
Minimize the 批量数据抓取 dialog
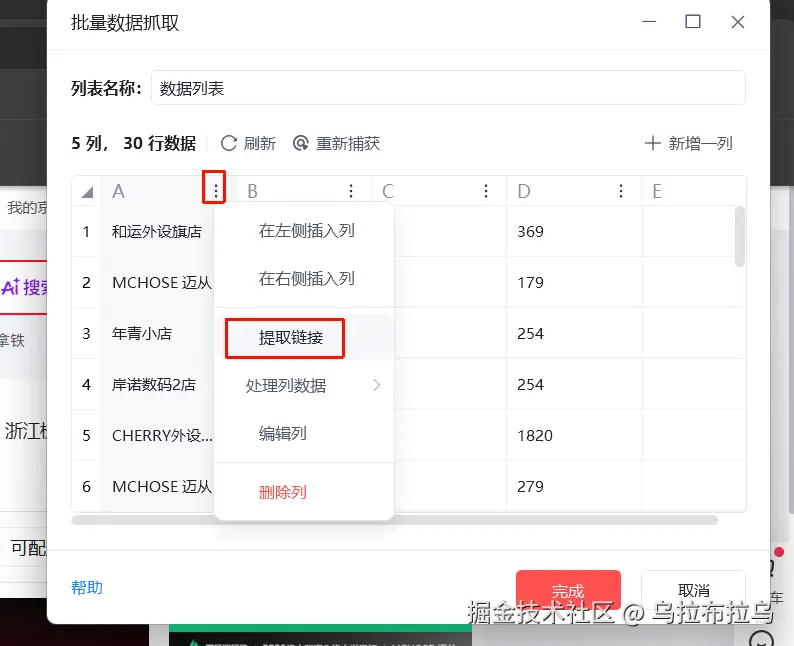click(x=649, y=22)
